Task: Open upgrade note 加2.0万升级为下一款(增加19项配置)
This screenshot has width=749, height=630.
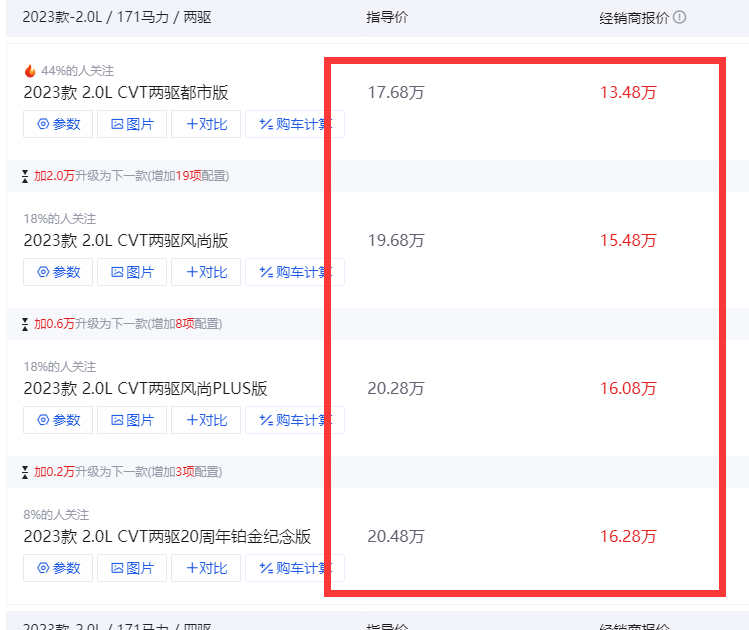Action: 131,176
